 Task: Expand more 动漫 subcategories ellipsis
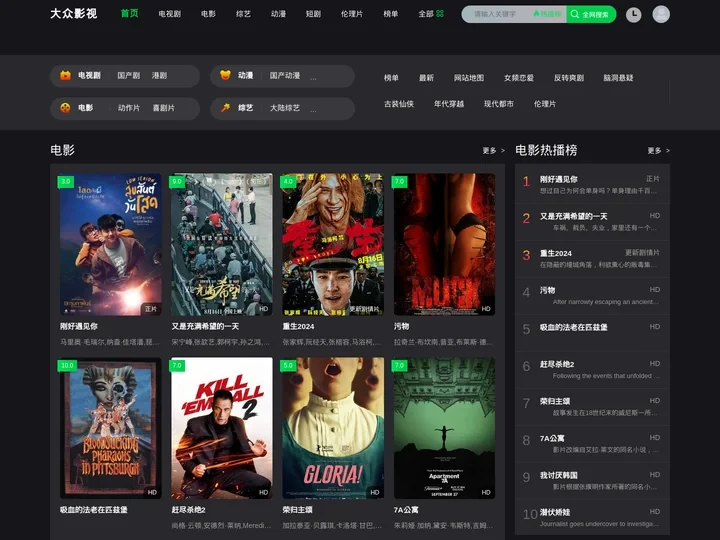313,77
